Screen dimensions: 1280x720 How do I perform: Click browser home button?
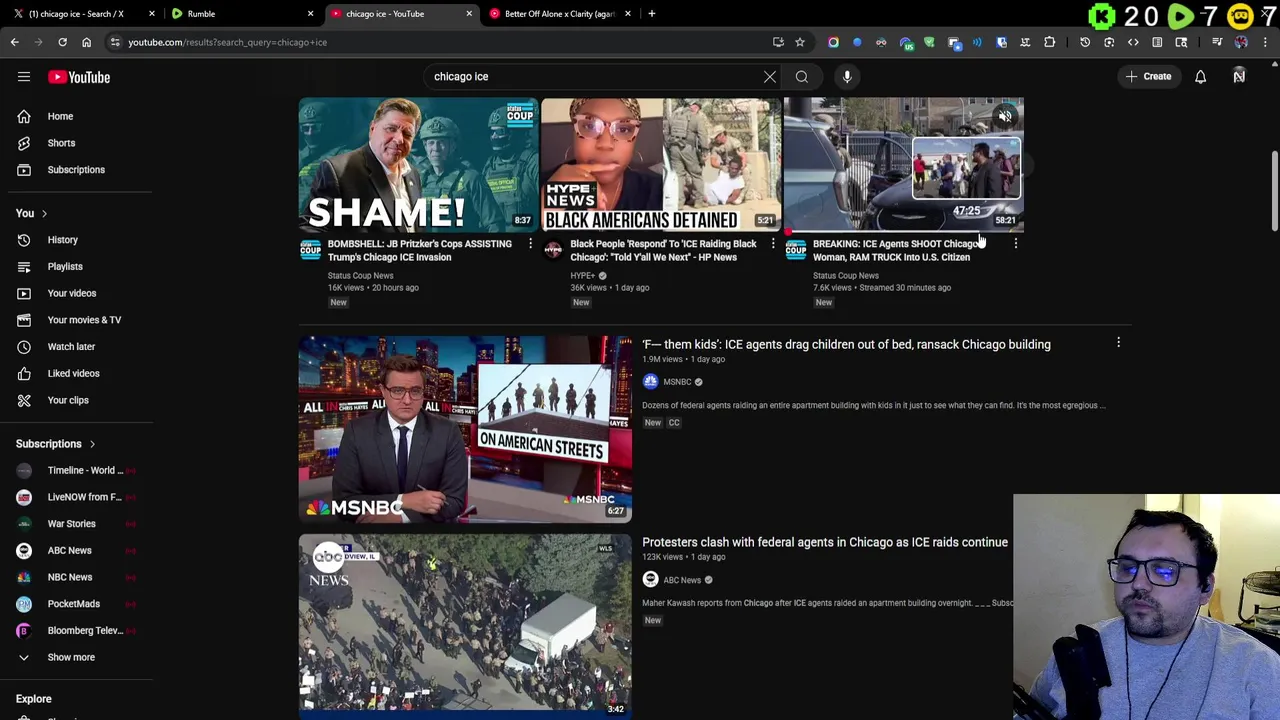(86, 42)
